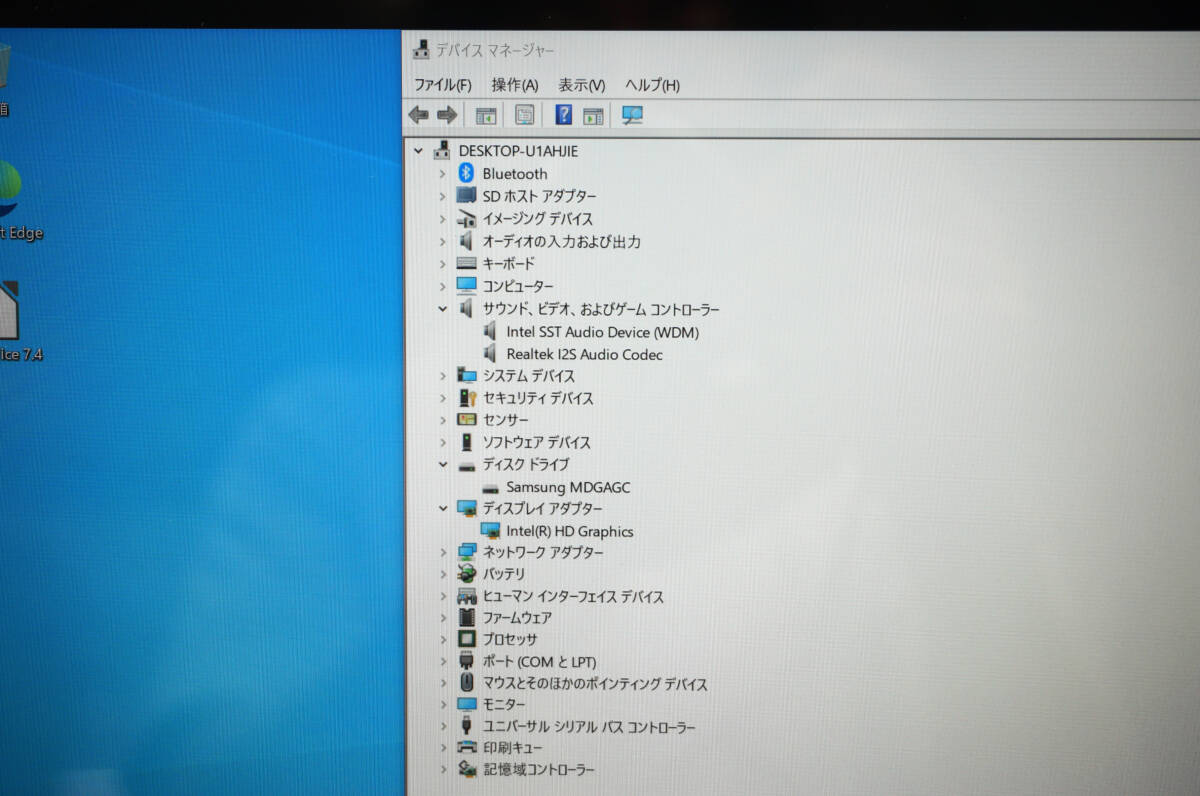Click the バッテリ battery icon
The image size is (1200, 796).
466,574
